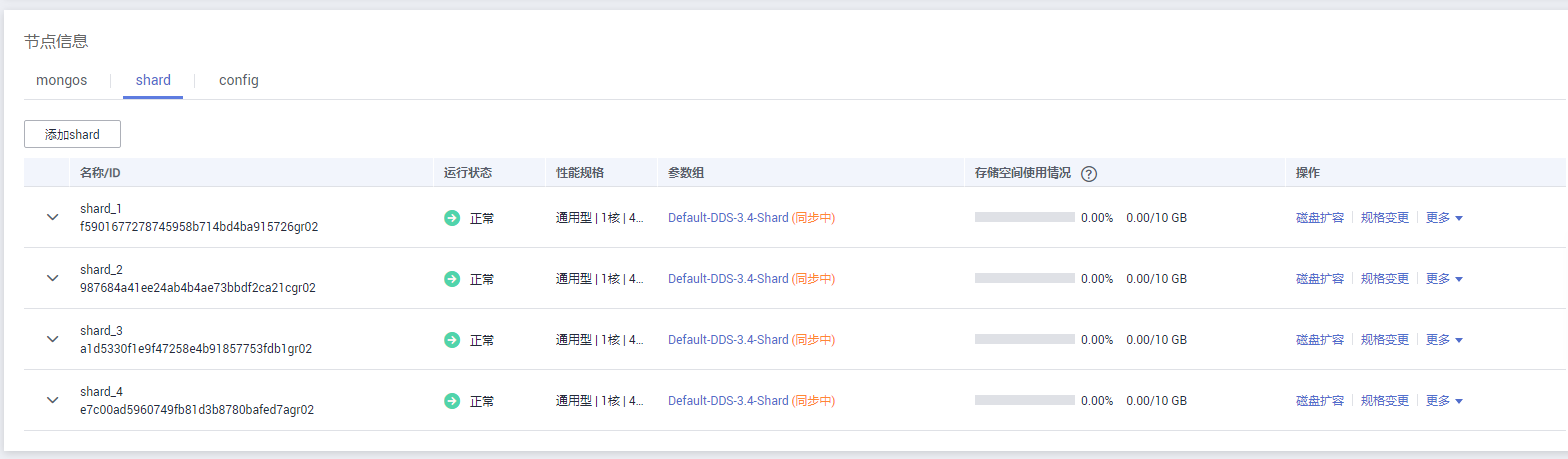Expand the shard_1 row details
This screenshot has width=1568, height=459.
(x=53, y=218)
